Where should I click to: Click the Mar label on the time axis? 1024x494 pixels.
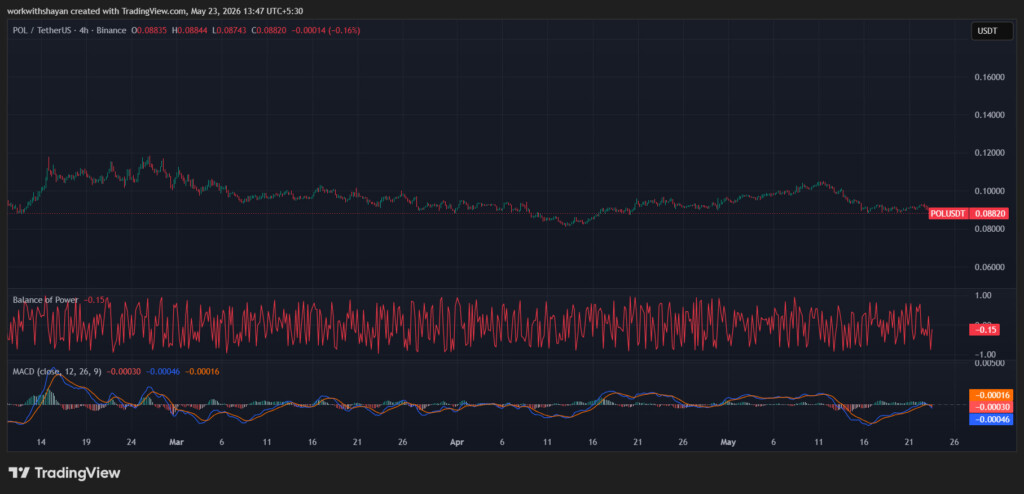point(177,442)
